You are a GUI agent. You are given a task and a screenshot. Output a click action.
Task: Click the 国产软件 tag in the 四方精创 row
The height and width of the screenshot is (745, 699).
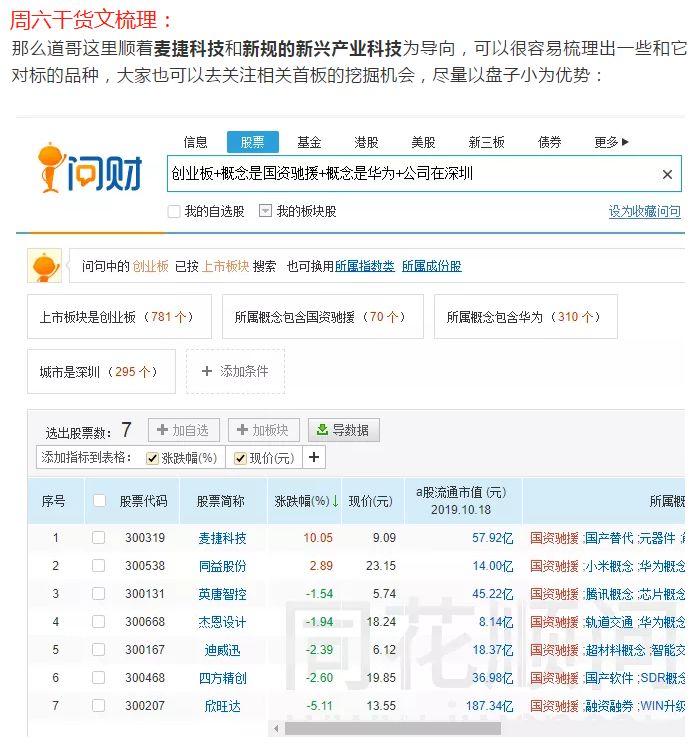point(609,678)
